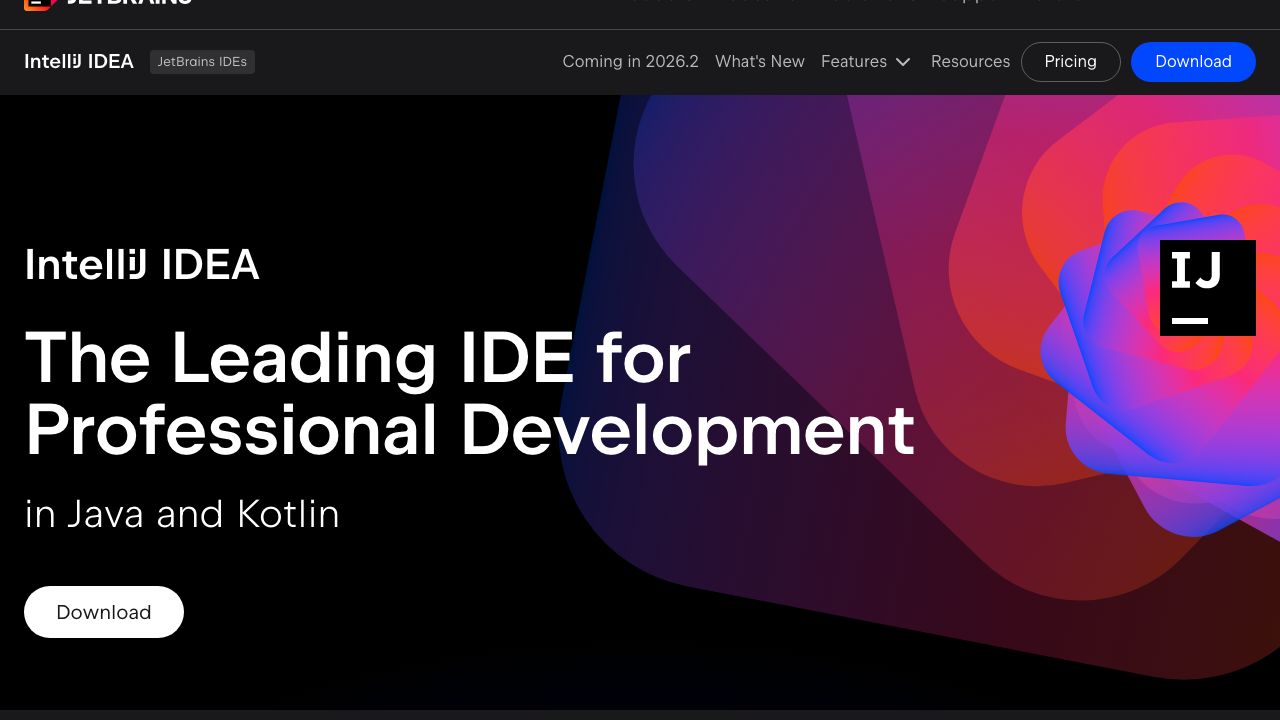This screenshot has height=720, width=1280.
Task: Go to the What's New page
Action: coord(760,62)
